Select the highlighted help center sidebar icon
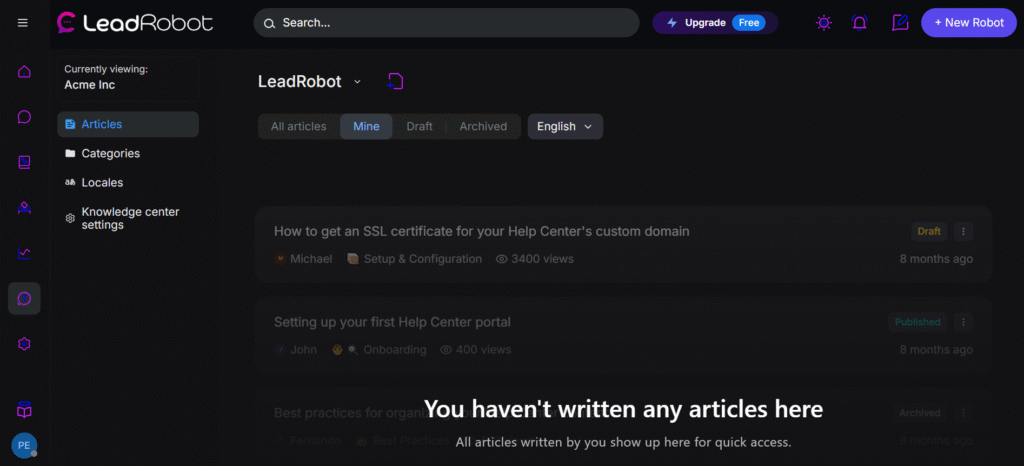This screenshot has width=1024, height=466. pyautogui.click(x=24, y=299)
